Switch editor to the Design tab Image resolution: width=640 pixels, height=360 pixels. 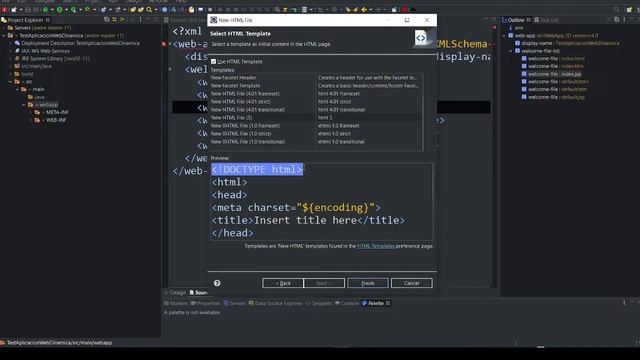[176, 293]
